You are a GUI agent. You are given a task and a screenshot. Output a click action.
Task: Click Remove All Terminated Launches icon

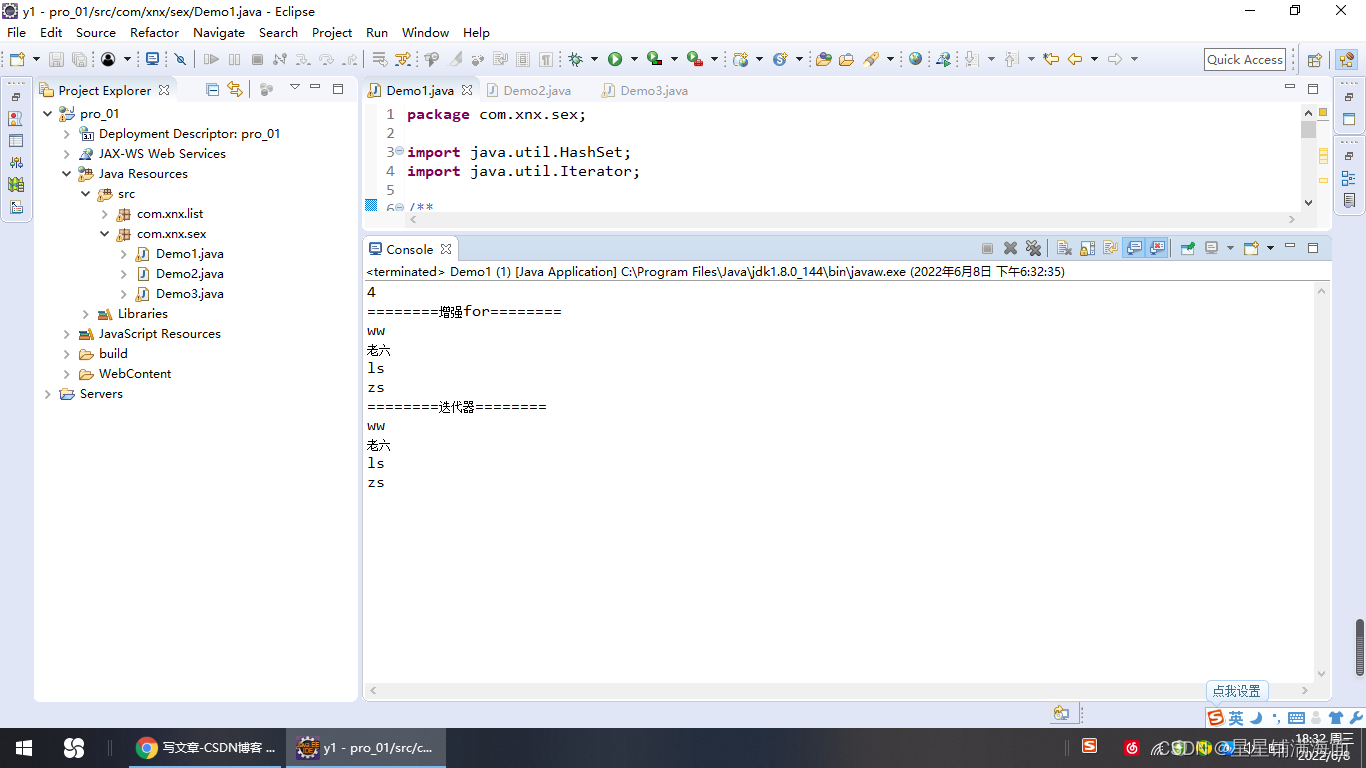1034,248
